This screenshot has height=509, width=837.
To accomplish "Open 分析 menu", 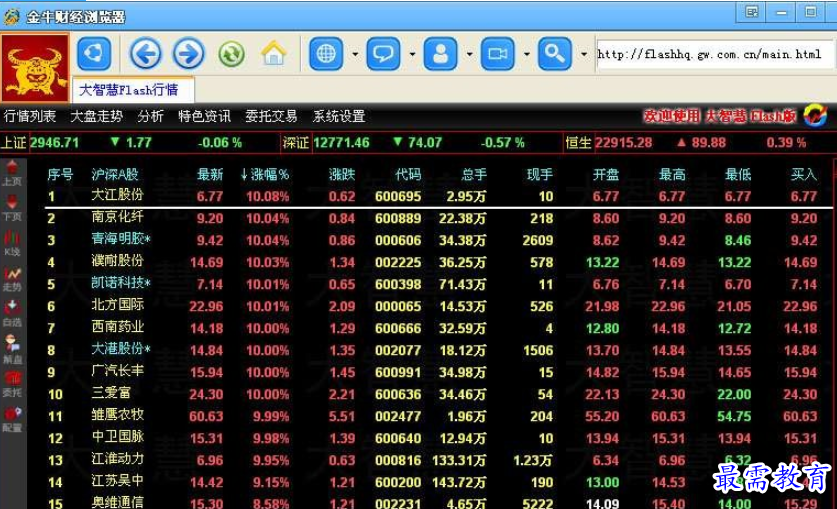I will click(x=151, y=116).
